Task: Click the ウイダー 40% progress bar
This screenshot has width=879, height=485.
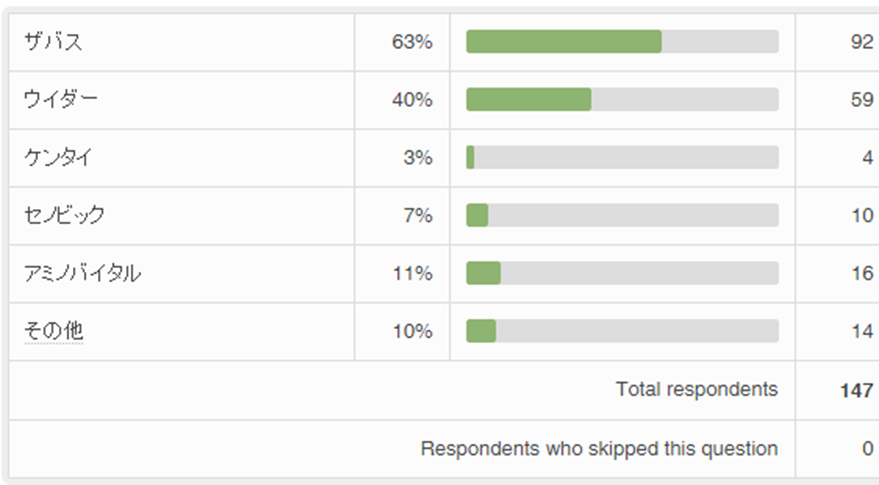Action: coord(622,100)
